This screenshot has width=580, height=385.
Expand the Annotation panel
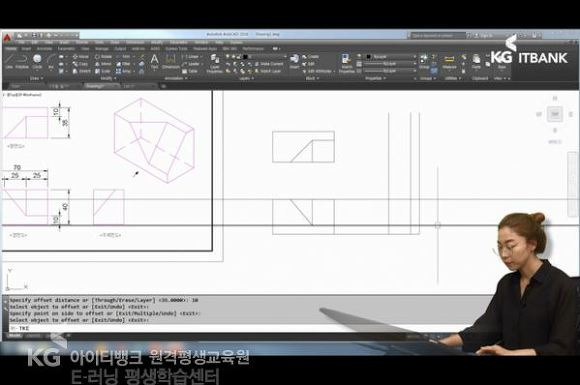(176, 78)
